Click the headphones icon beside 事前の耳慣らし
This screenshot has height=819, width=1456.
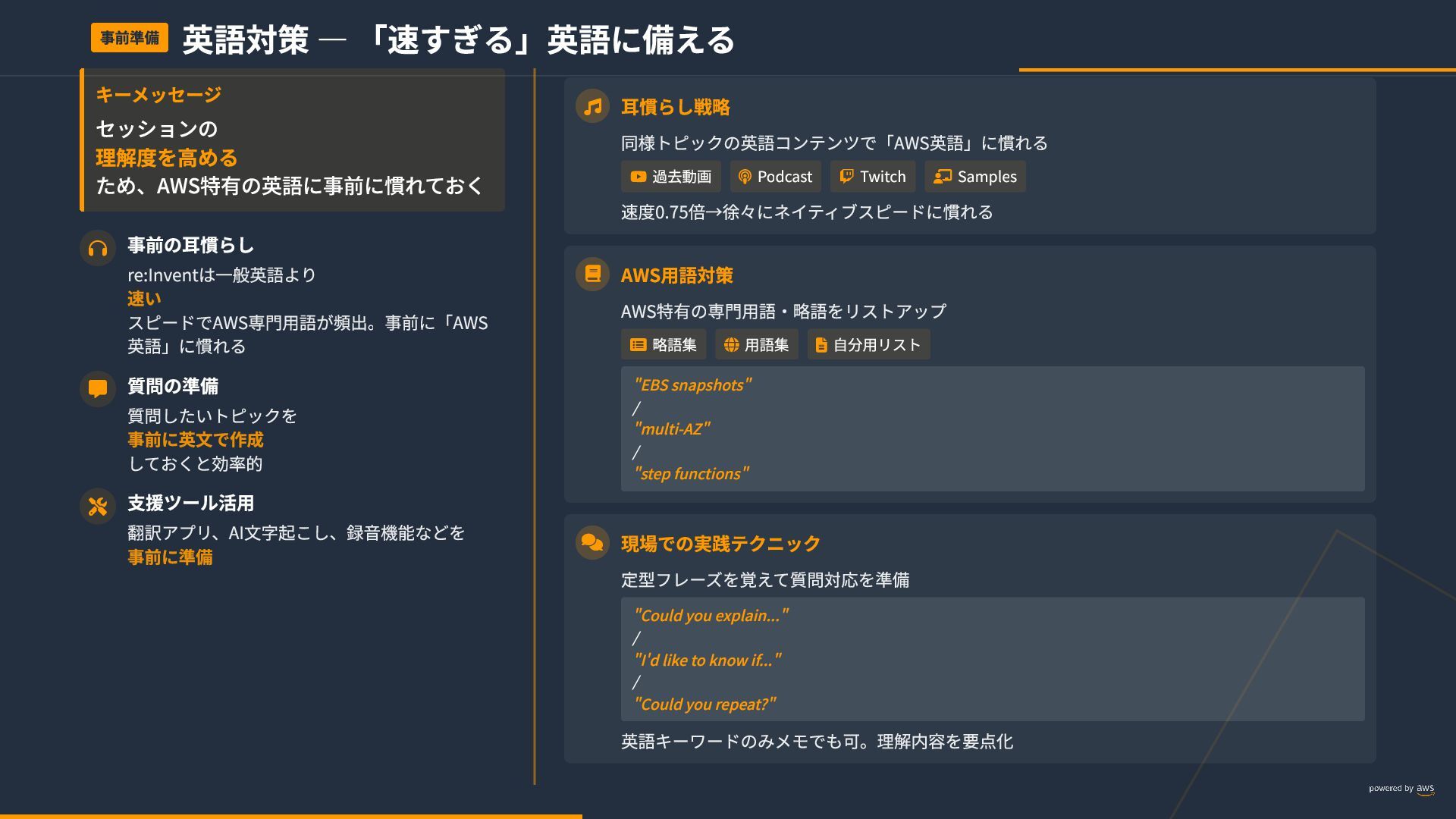(x=98, y=248)
